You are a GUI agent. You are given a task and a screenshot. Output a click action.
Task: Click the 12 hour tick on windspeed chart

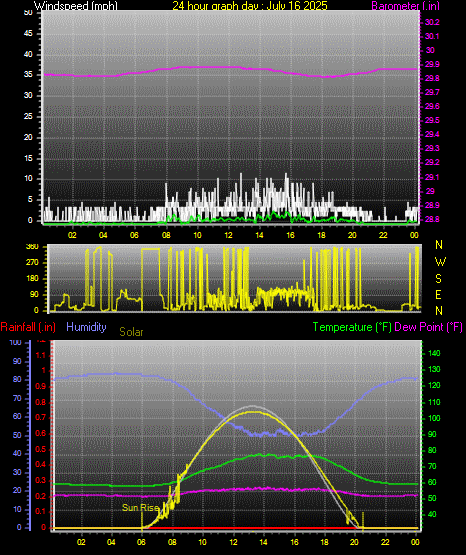click(228, 235)
